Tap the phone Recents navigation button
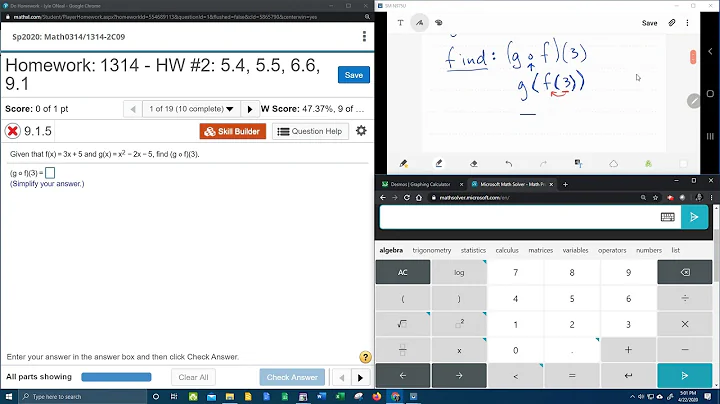Image resolution: width=720 pixels, height=404 pixels. coord(710,136)
